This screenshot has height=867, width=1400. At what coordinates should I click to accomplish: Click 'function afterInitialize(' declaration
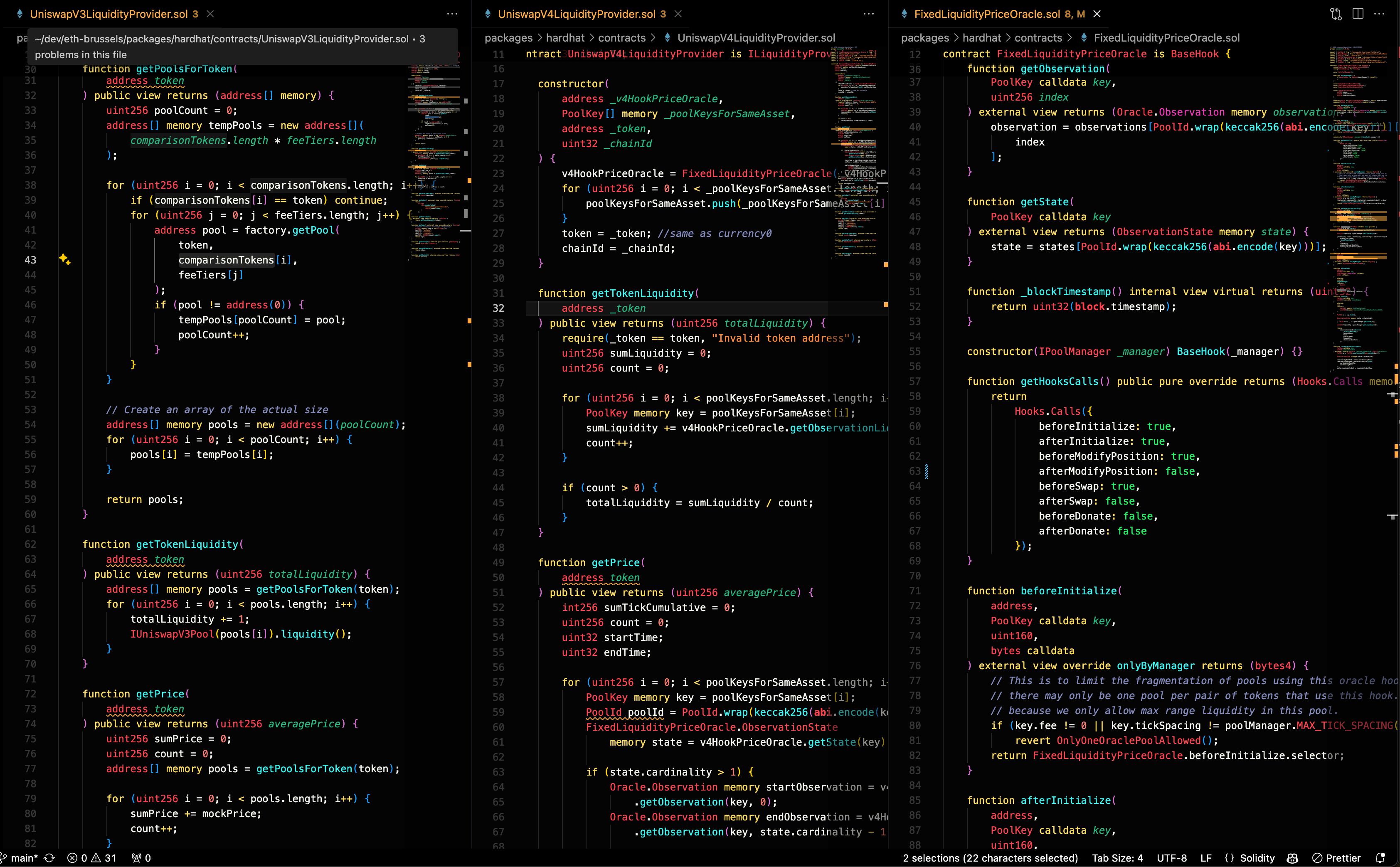[1041, 800]
